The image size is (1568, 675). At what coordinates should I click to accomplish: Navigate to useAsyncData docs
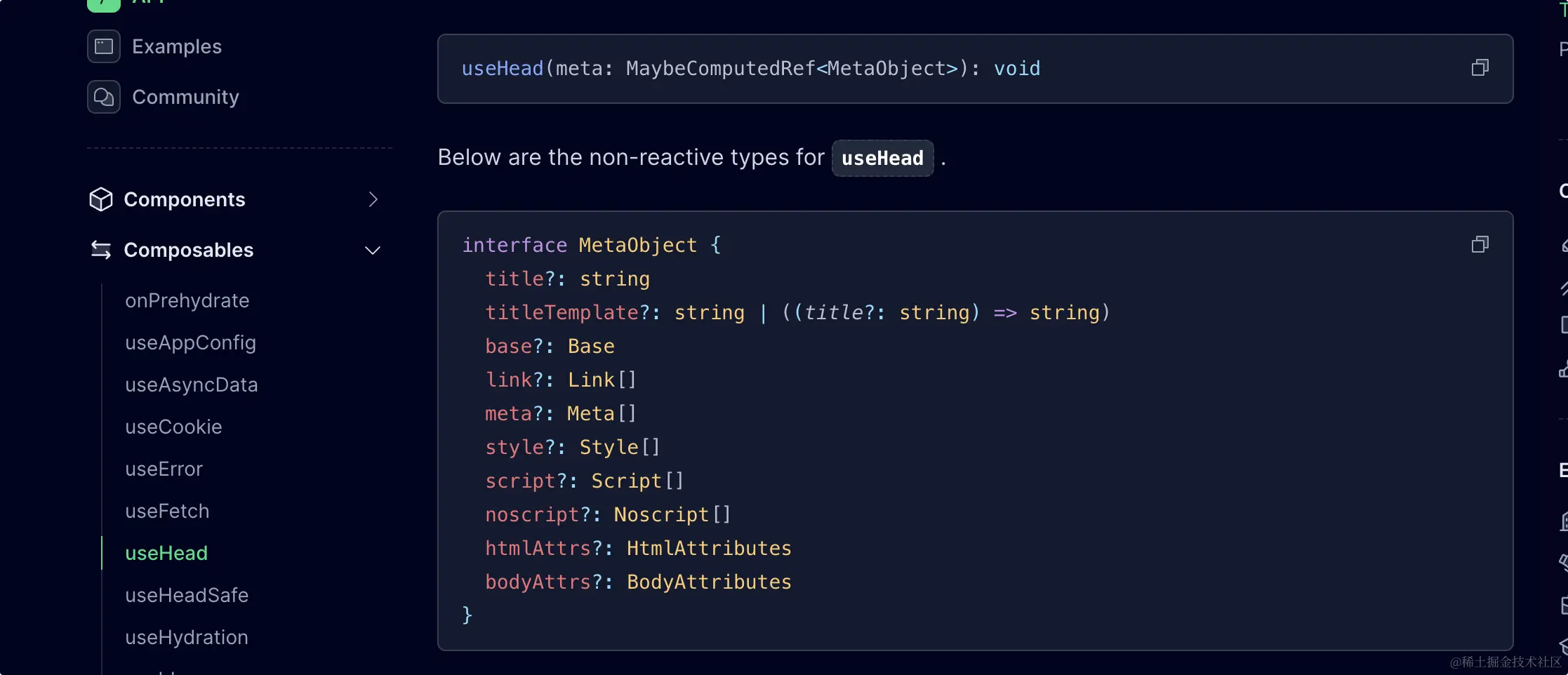click(192, 385)
